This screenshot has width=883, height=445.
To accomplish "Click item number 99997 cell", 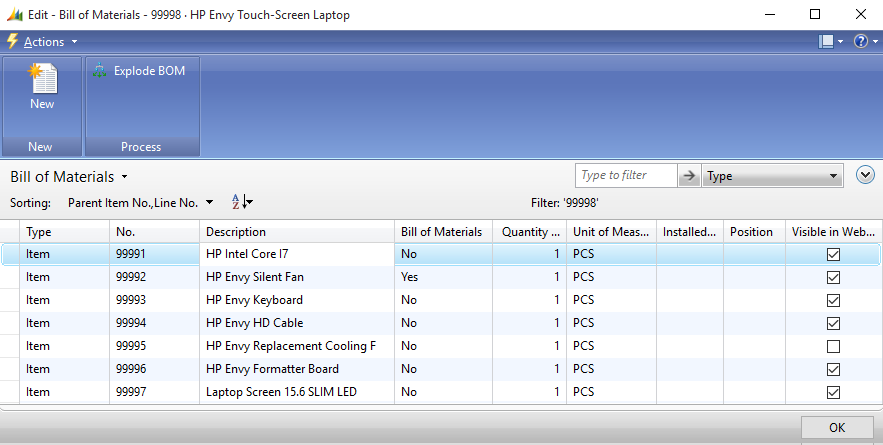I will coord(154,392).
